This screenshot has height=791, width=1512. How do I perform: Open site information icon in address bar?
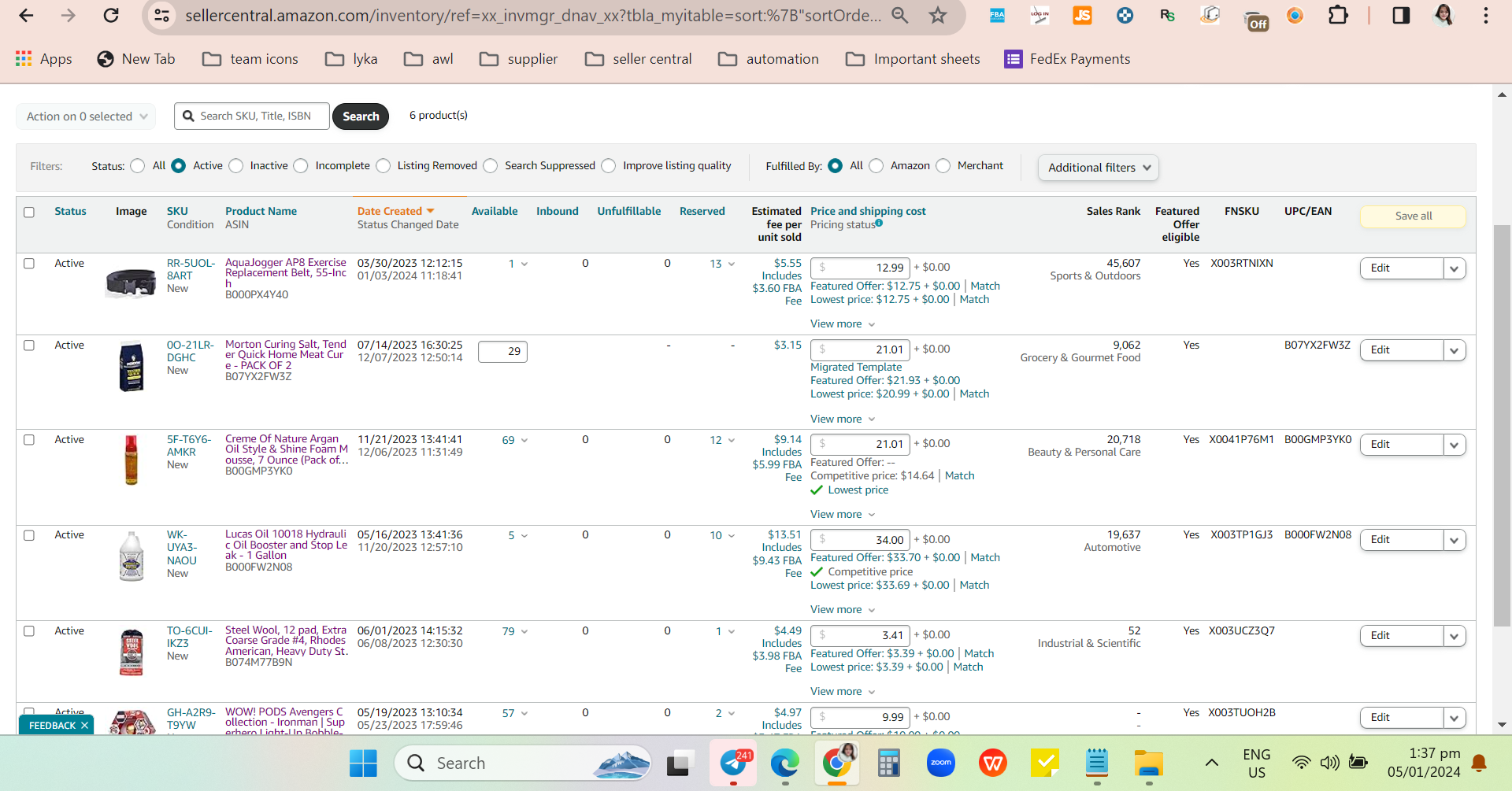[161, 15]
